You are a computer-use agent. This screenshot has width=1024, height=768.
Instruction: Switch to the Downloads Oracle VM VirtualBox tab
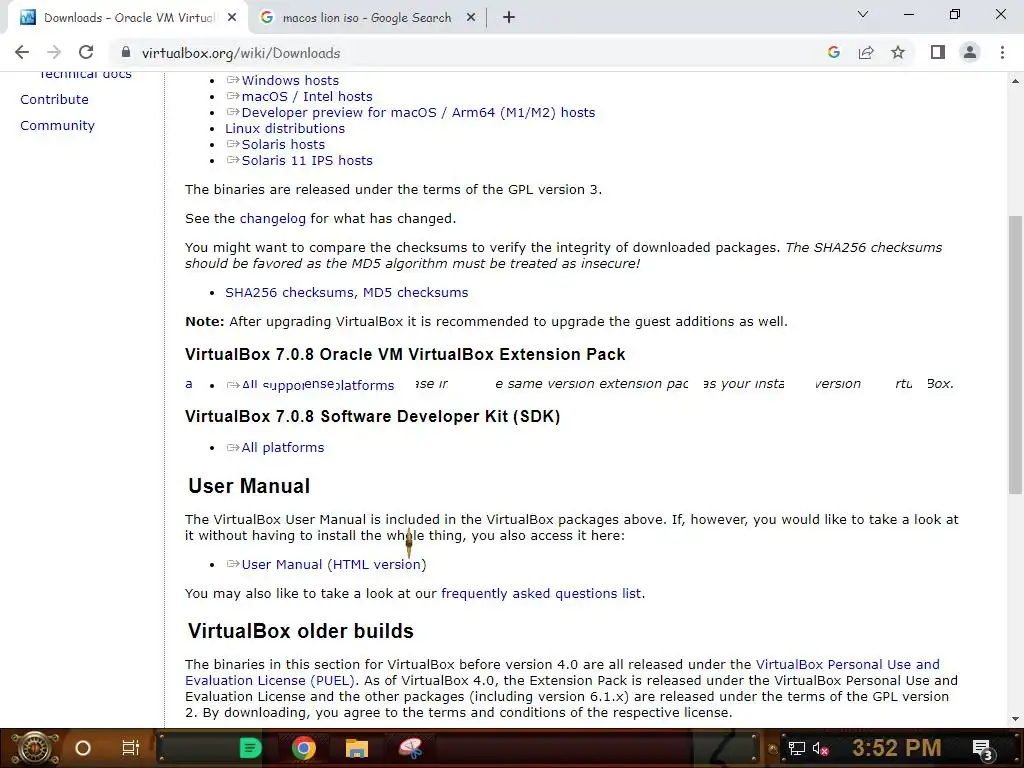129,18
